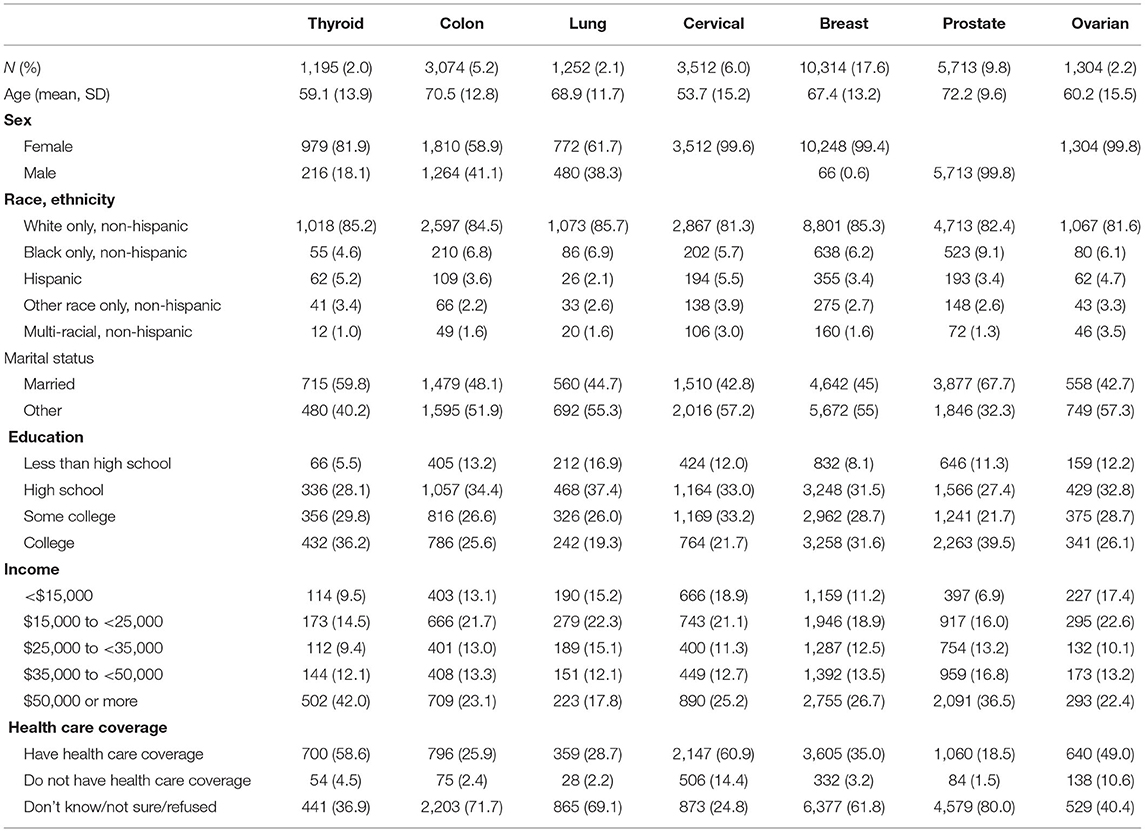Click Do not have health care coverage

click(x=137, y=780)
